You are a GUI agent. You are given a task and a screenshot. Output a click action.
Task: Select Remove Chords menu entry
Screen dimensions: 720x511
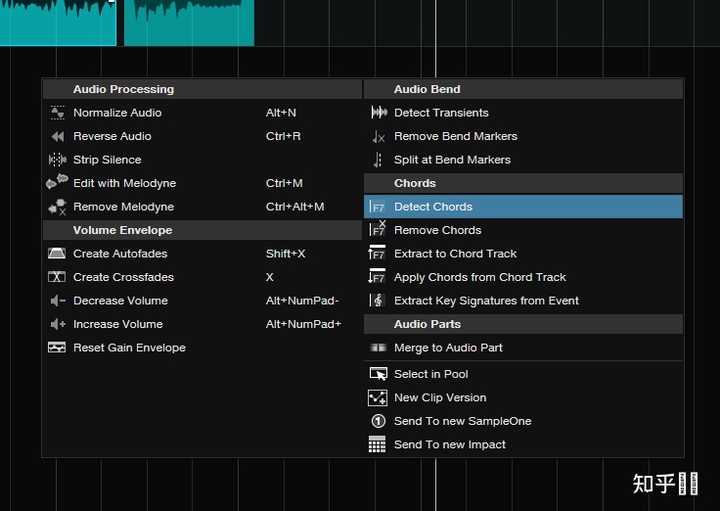tap(437, 230)
